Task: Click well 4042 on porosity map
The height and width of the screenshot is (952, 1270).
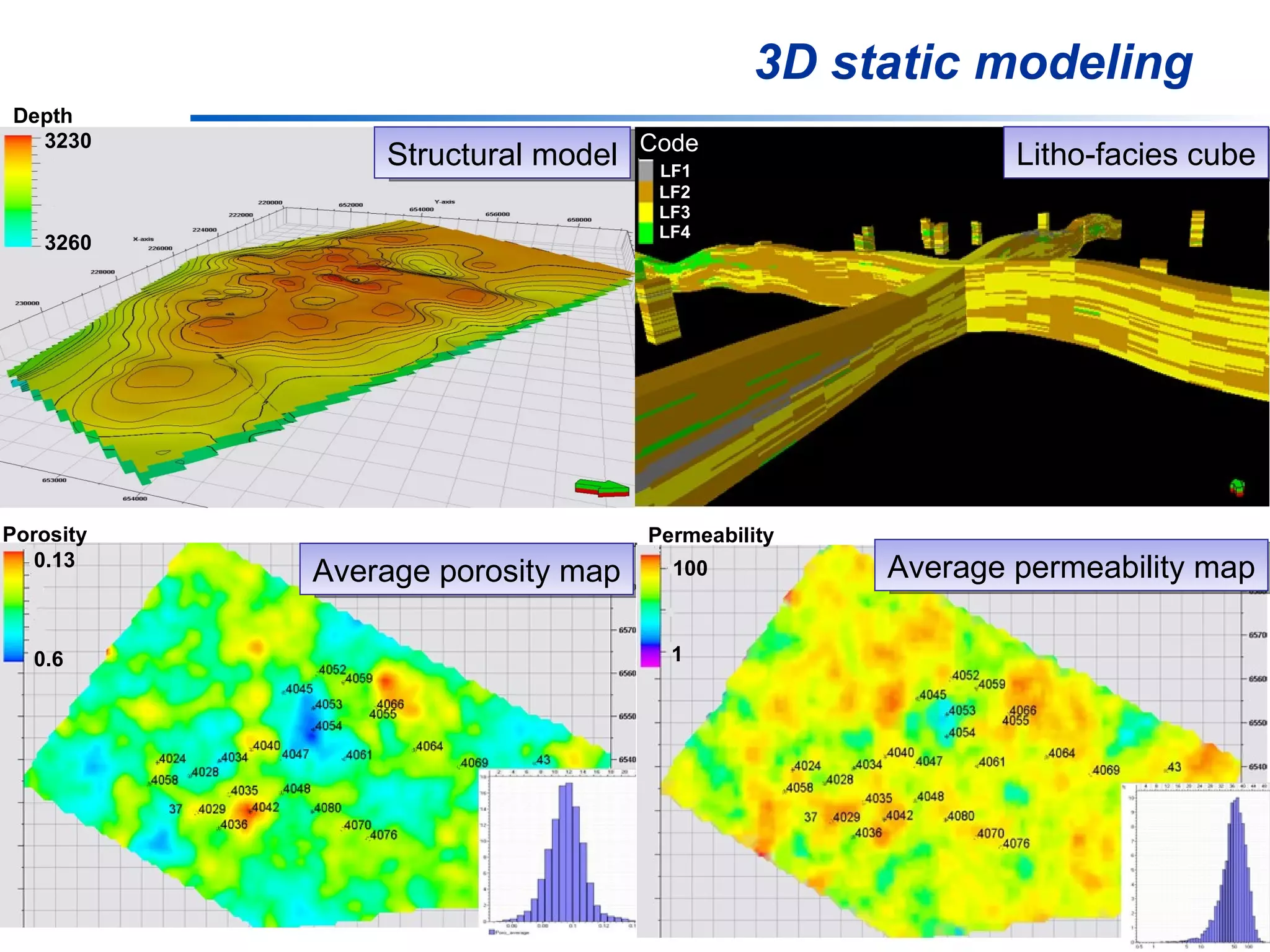Action: (265, 808)
